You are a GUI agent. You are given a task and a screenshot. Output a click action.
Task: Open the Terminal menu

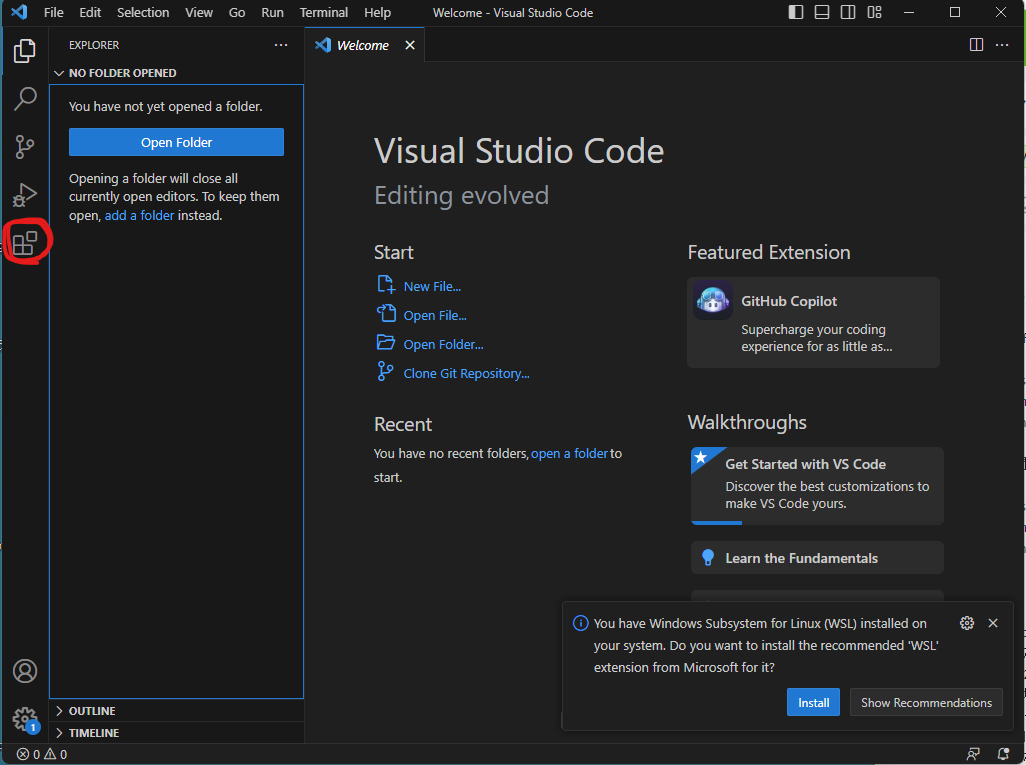click(x=323, y=12)
